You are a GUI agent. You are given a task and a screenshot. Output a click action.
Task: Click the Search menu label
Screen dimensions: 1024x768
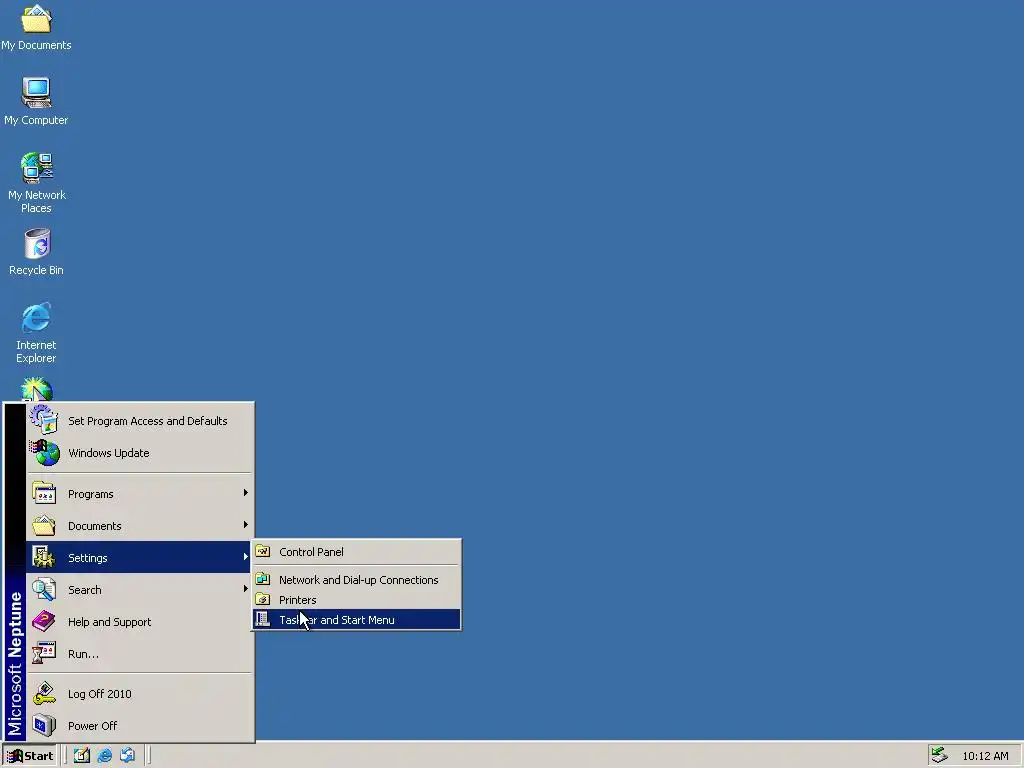(x=85, y=590)
